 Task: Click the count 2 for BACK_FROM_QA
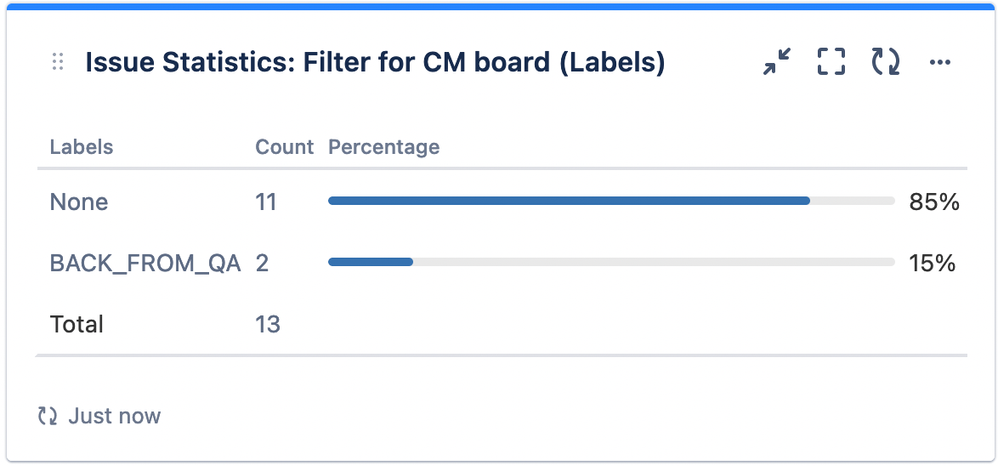tap(262, 263)
